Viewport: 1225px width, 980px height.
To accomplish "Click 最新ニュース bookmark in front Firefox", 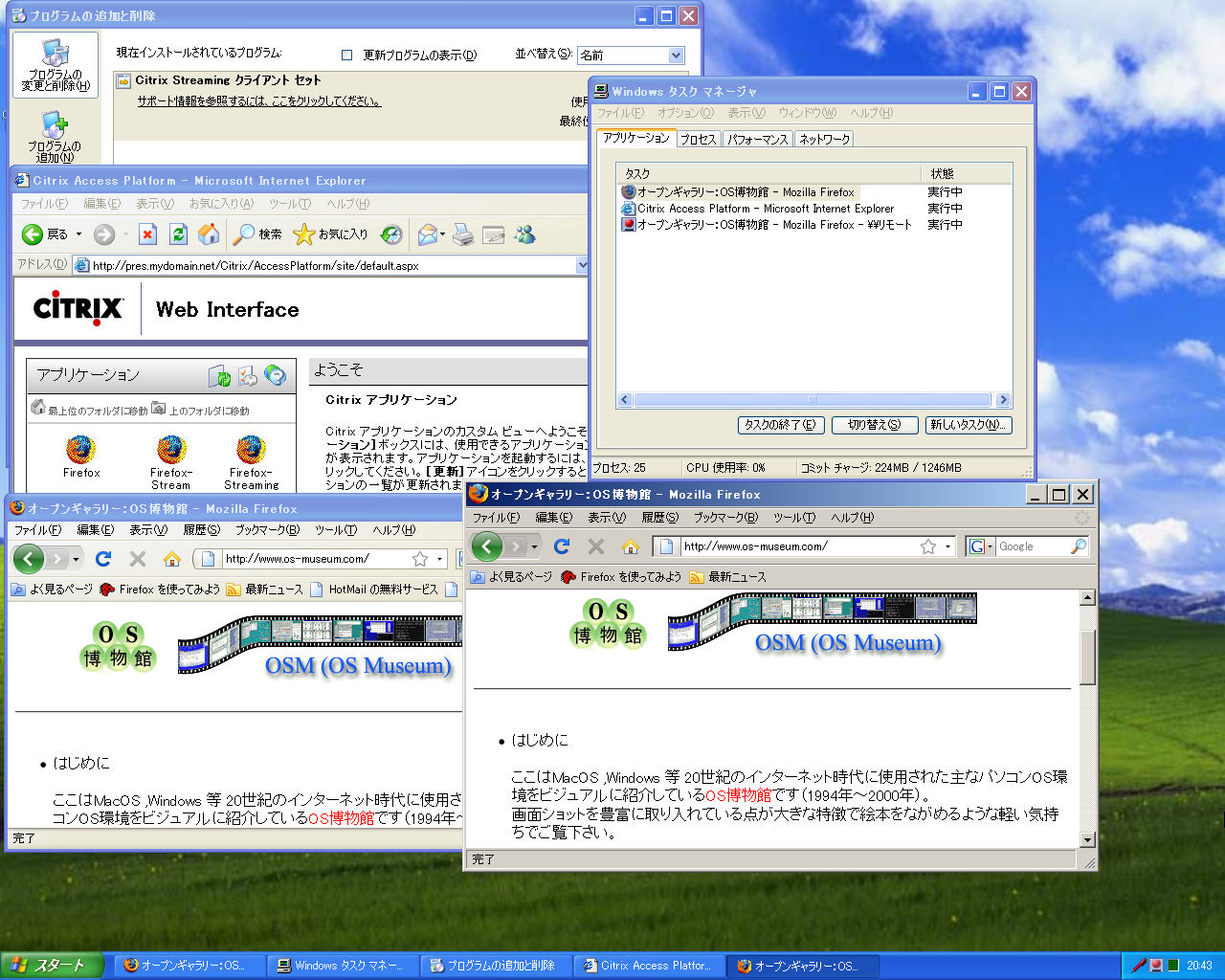I will coord(727,577).
